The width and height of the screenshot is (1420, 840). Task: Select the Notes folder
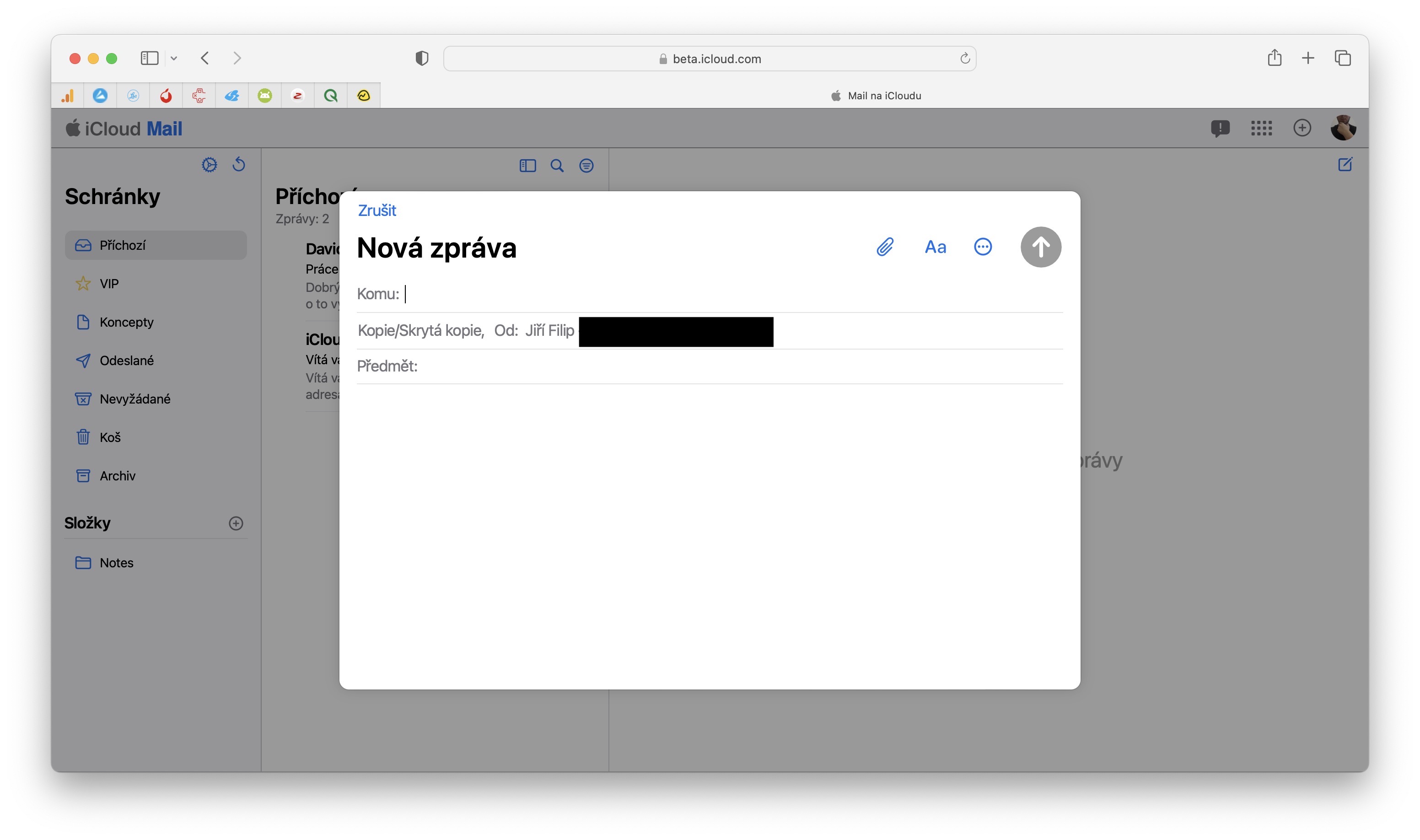116,563
